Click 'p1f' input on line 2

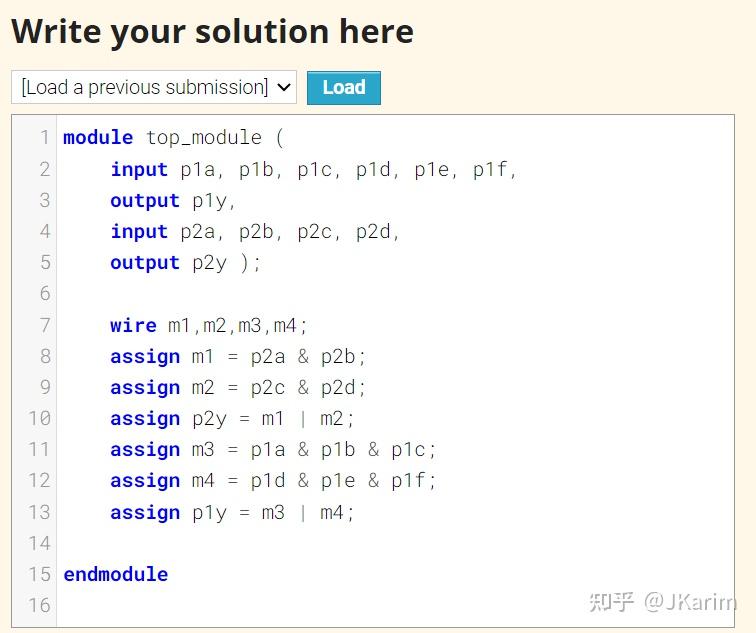(490, 169)
